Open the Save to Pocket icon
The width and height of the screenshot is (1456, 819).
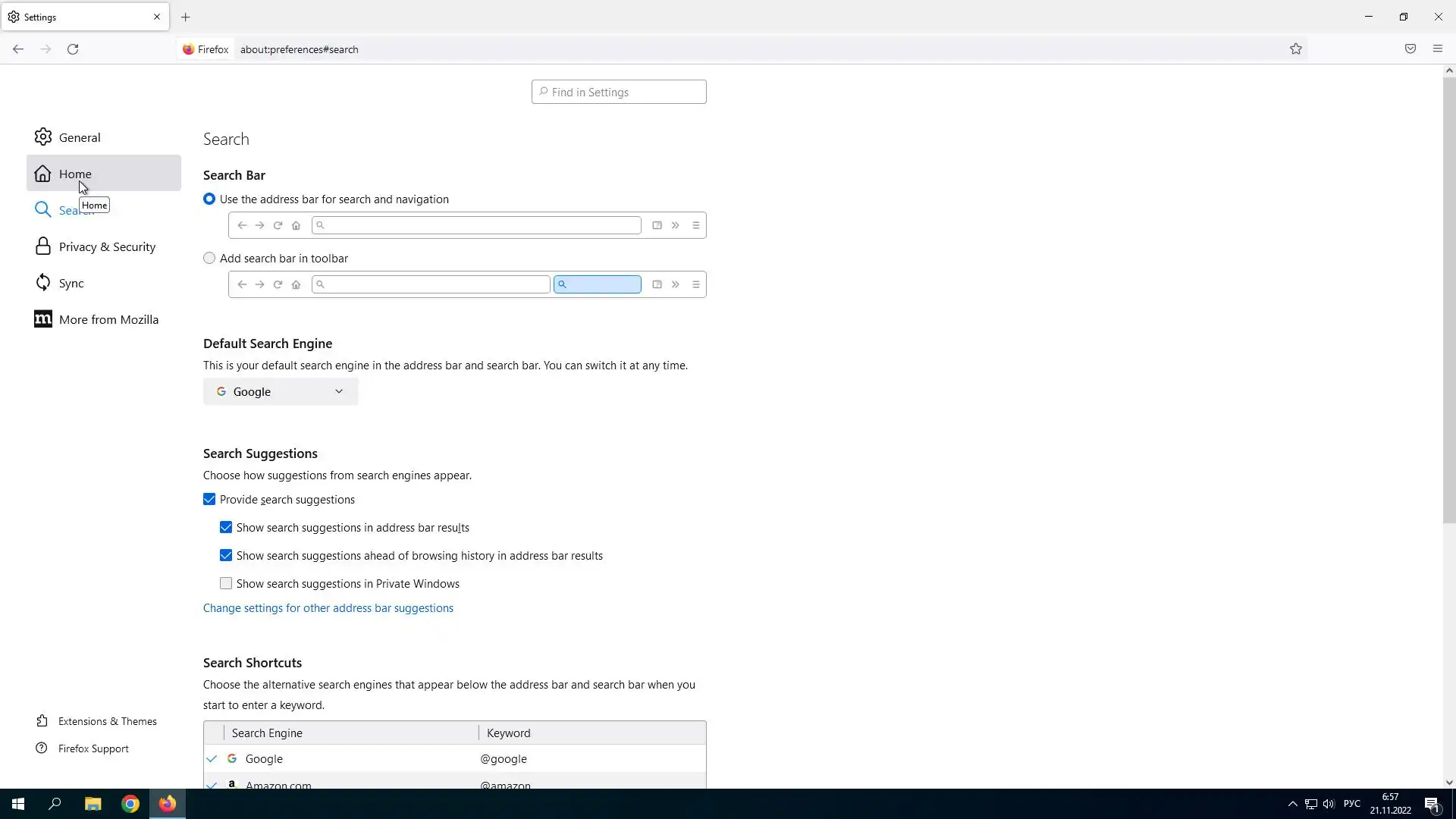[1410, 49]
